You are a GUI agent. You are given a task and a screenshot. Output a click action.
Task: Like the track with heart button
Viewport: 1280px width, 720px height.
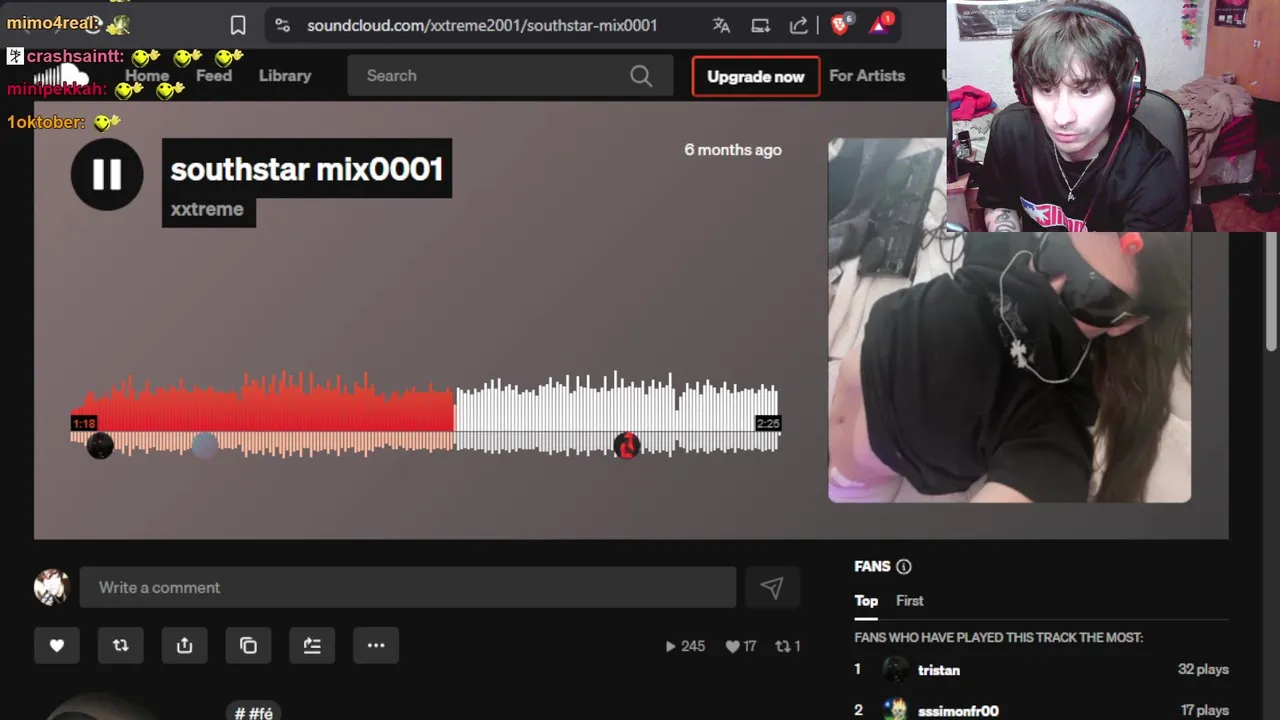click(57, 646)
